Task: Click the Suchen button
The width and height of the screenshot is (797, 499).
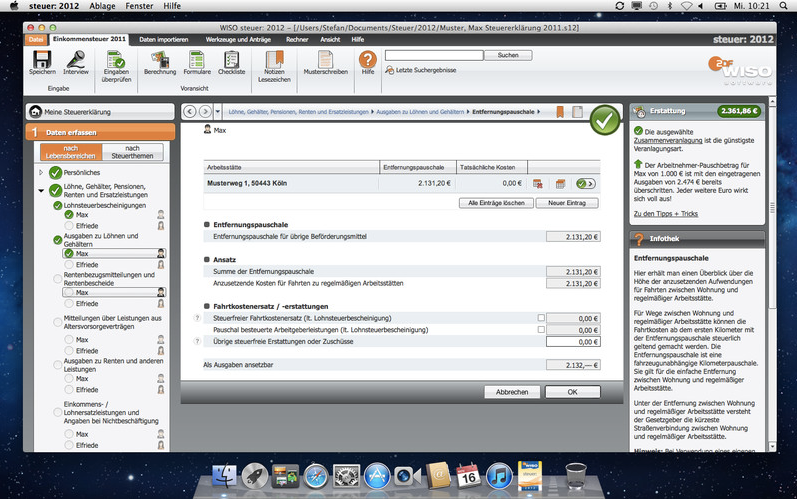Action: click(508, 55)
